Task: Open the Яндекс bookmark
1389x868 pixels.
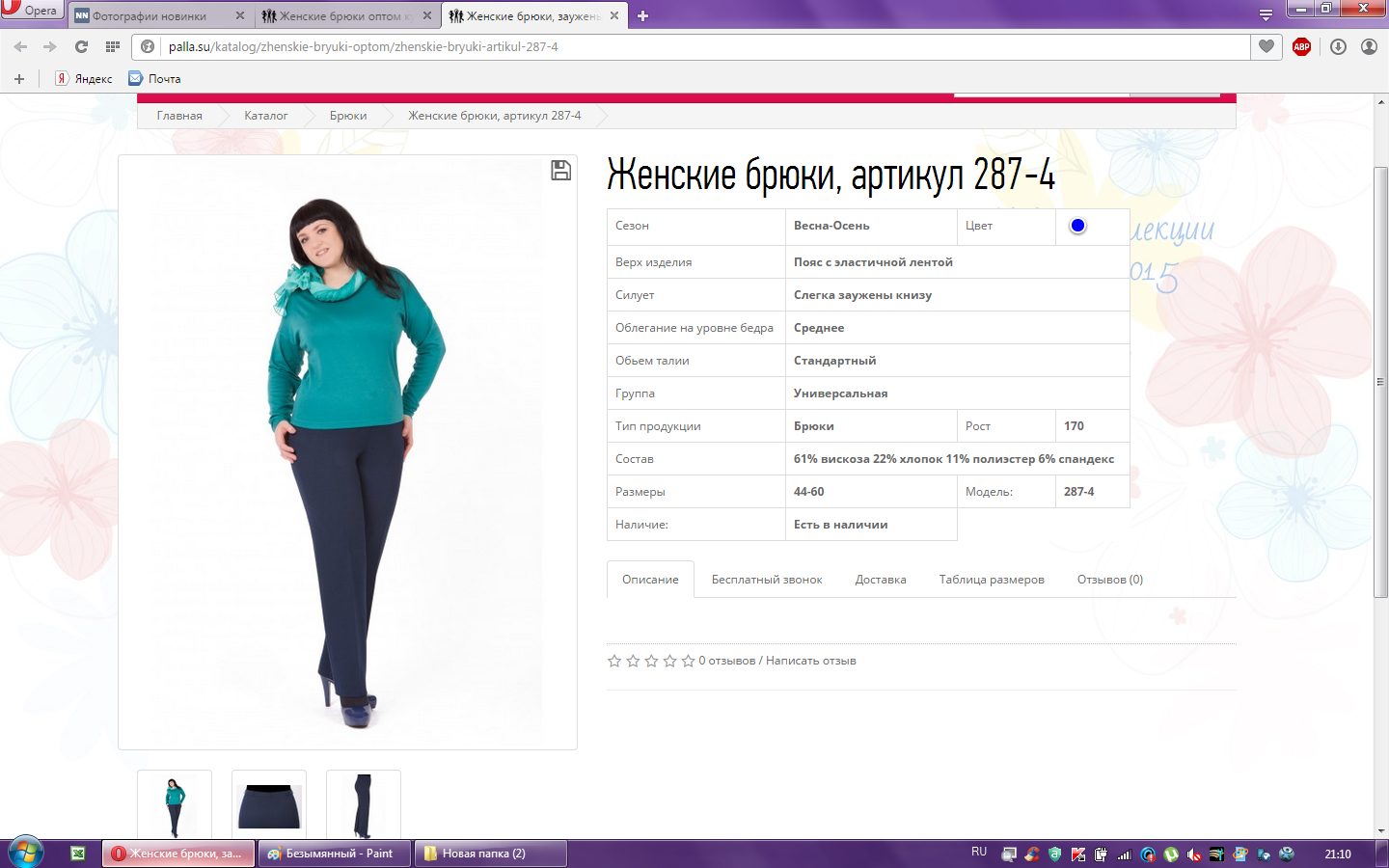Action: point(84,79)
